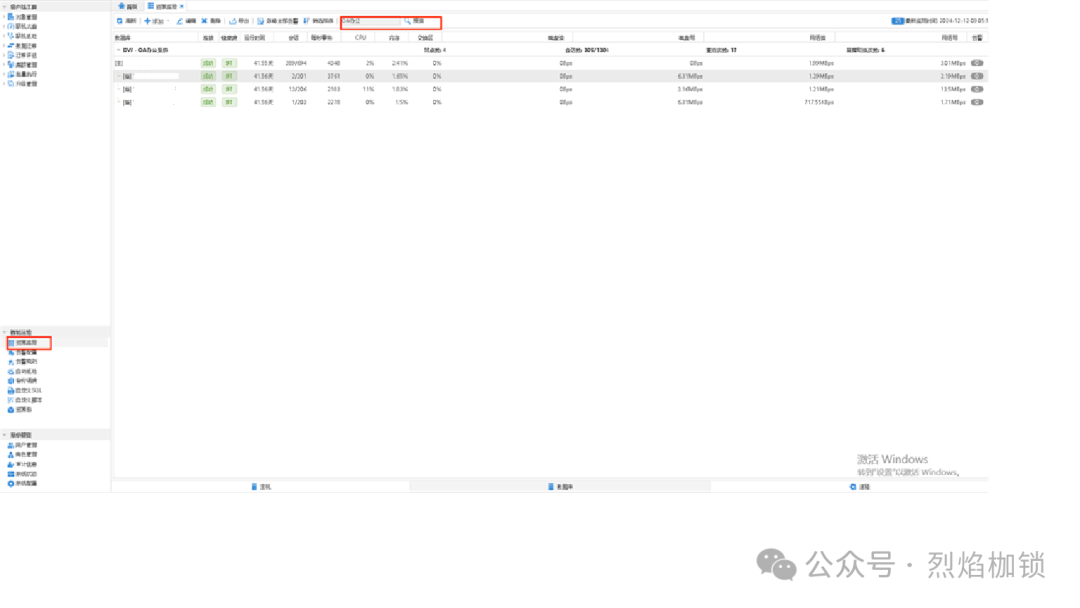Click the 系统配置 gear icon

pyautogui.click(x=10, y=484)
